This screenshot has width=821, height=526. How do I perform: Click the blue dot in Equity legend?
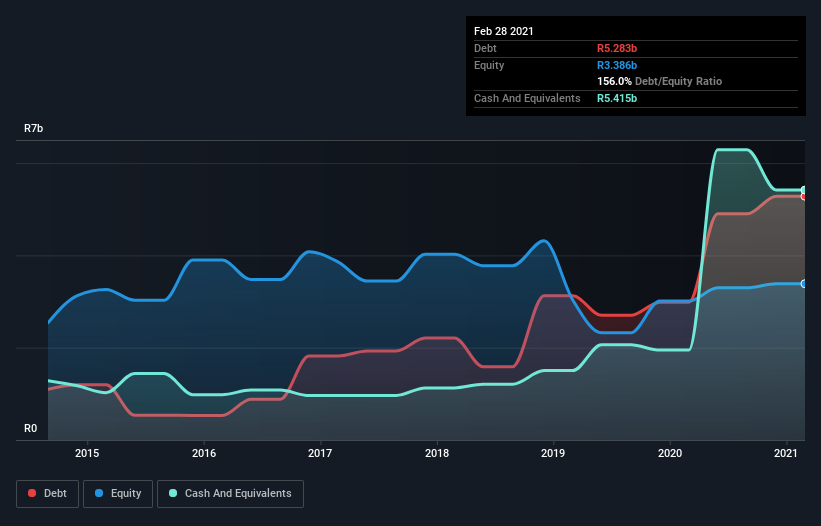click(x=99, y=493)
